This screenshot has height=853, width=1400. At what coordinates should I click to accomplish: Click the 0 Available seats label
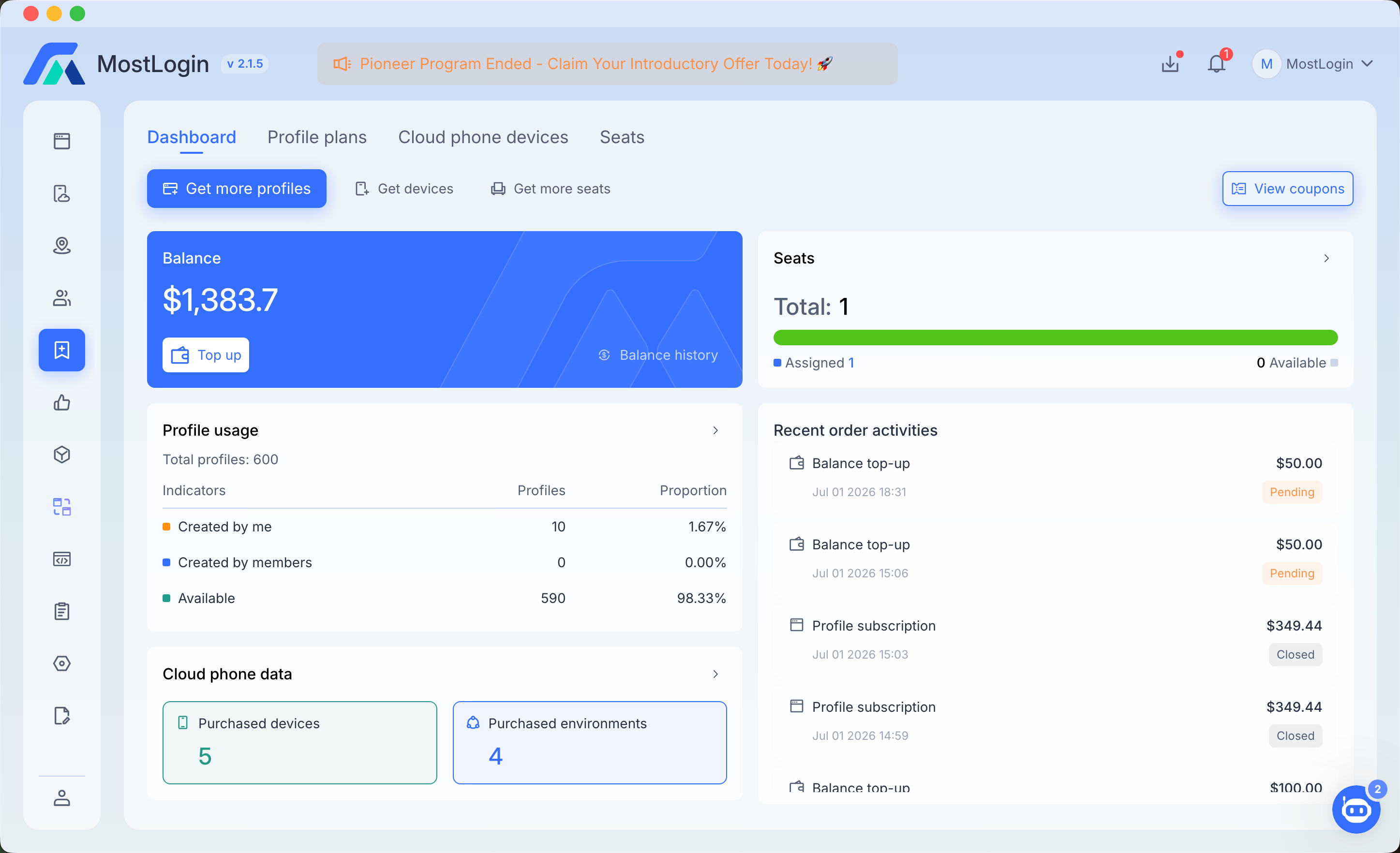click(1296, 362)
